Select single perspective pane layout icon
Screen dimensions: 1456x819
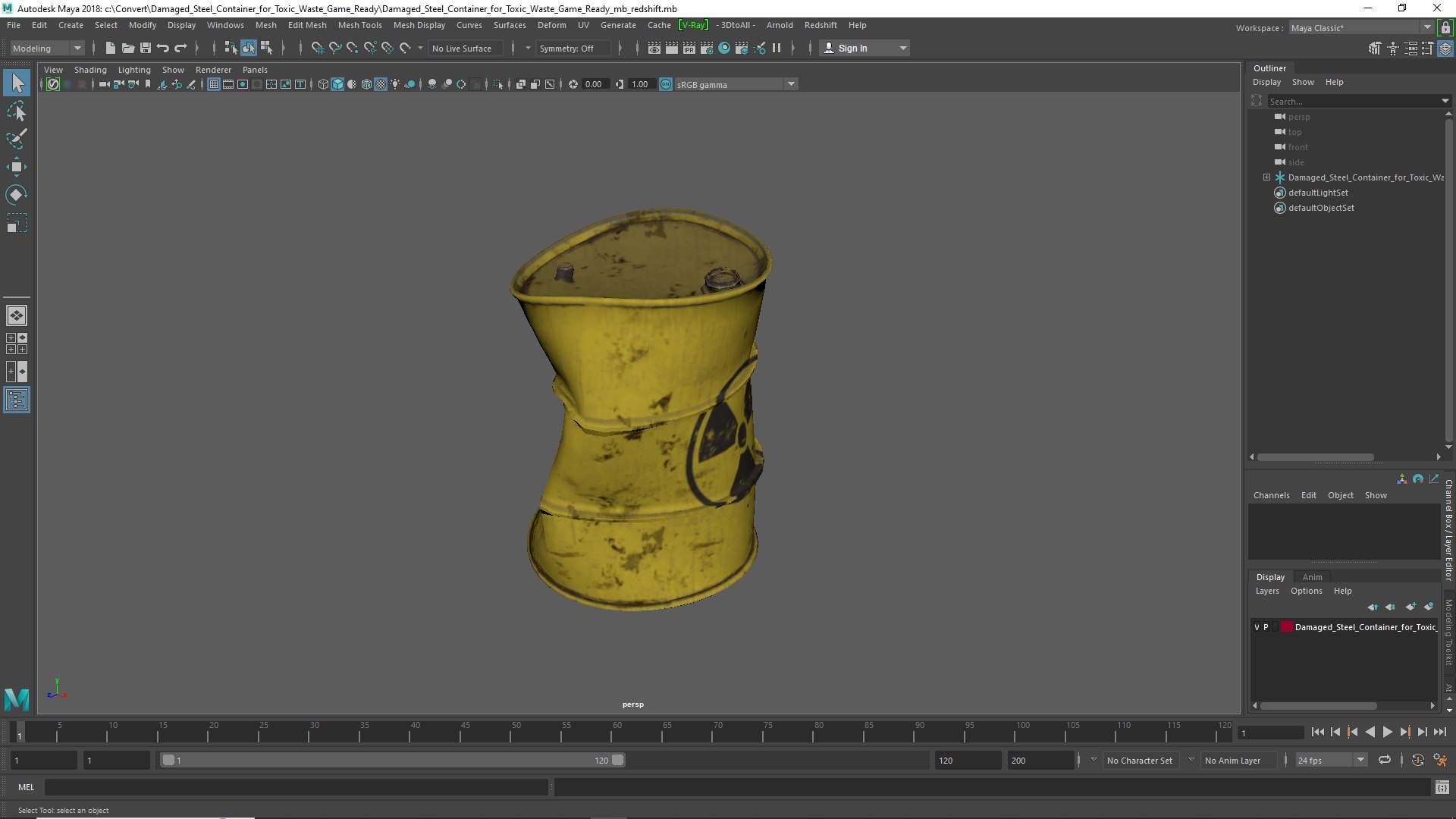pyautogui.click(x=17, y=315)
